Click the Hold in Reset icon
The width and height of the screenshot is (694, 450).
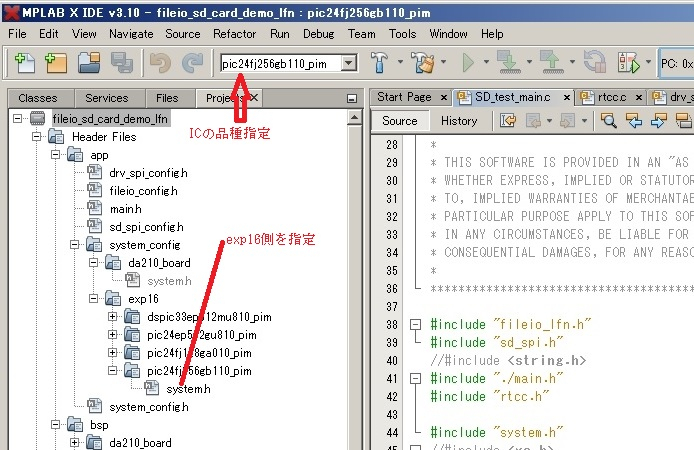[x=594, y=62]
